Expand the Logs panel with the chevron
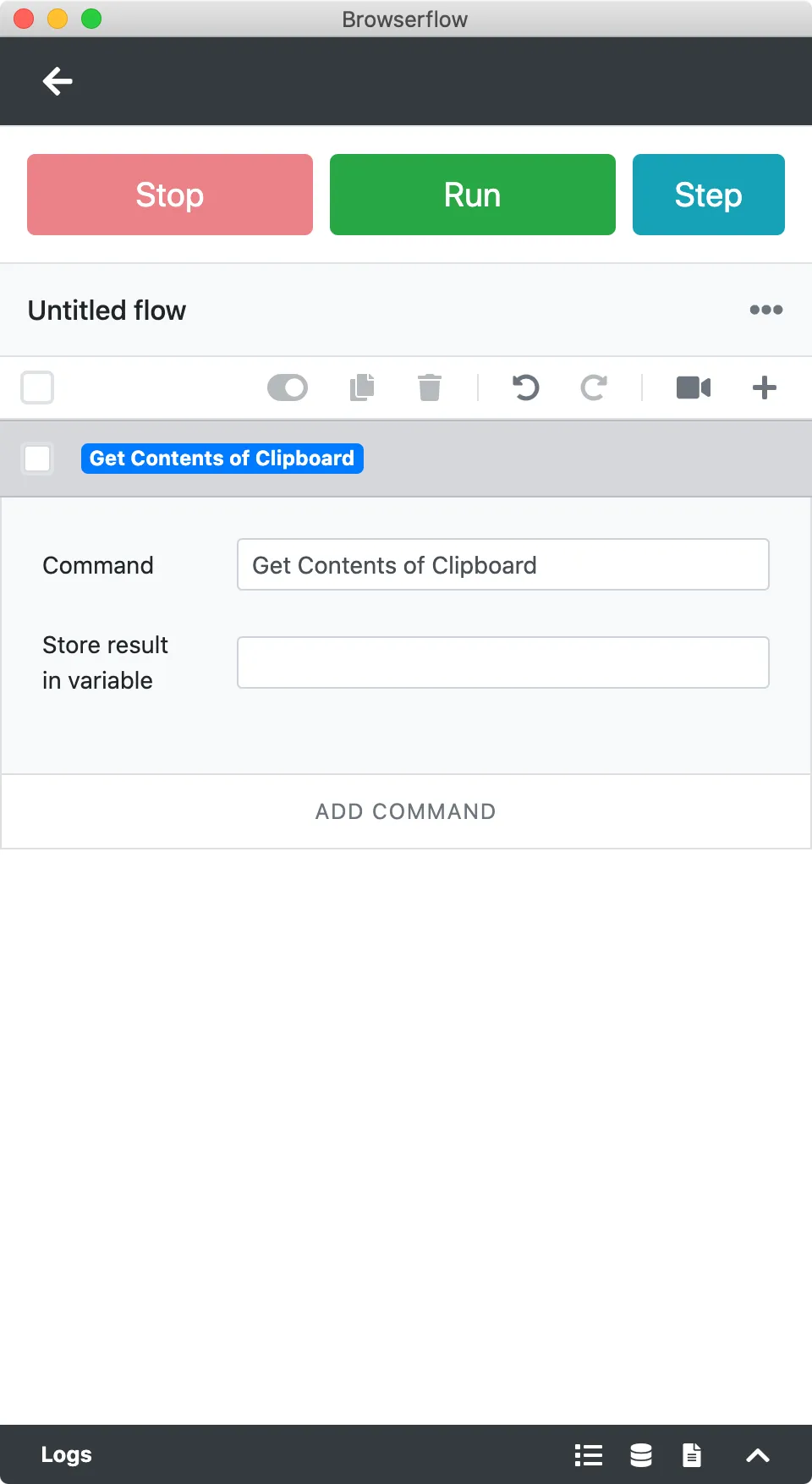 tap(758, 1455)
